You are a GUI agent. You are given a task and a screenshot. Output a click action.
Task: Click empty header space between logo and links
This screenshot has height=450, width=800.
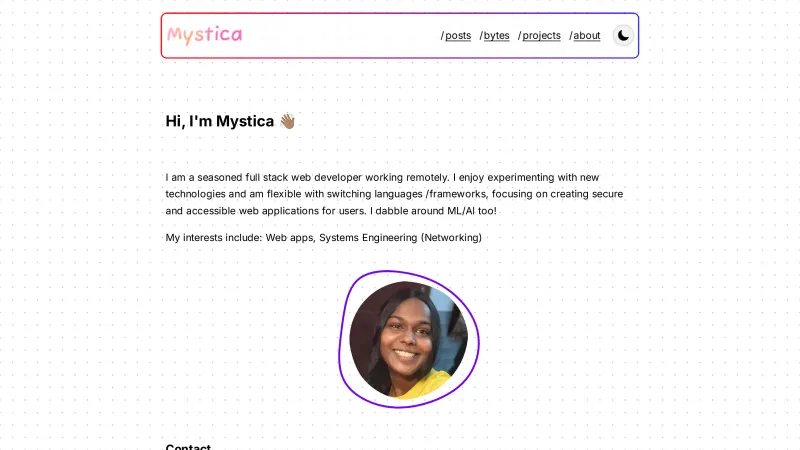pos(341,36)
